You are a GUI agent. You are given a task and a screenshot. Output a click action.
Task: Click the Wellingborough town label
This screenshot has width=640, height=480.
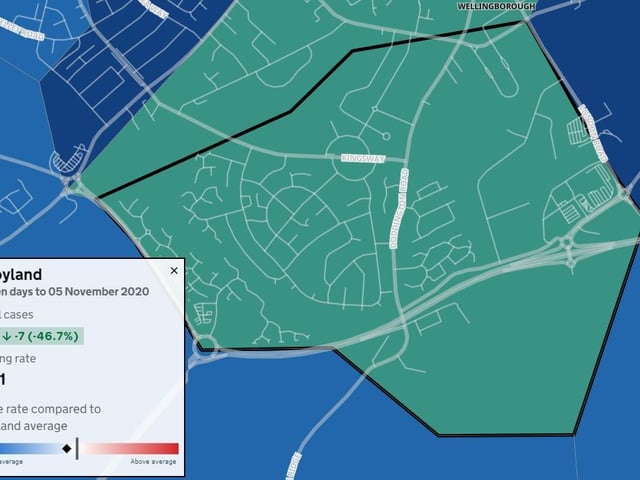(x=496, y=6)
